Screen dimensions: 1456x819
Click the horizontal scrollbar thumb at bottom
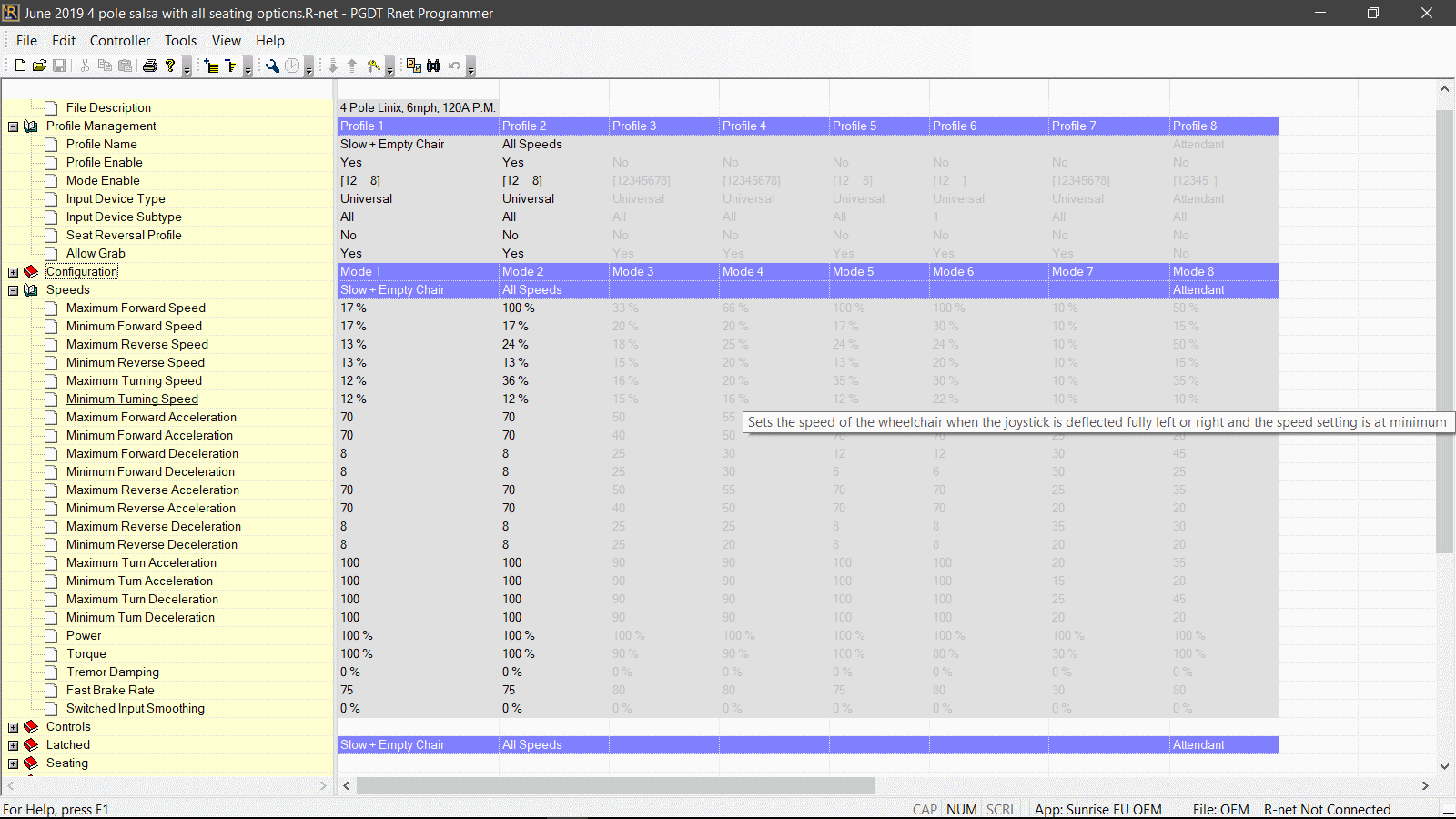click(x=615, y=785)
